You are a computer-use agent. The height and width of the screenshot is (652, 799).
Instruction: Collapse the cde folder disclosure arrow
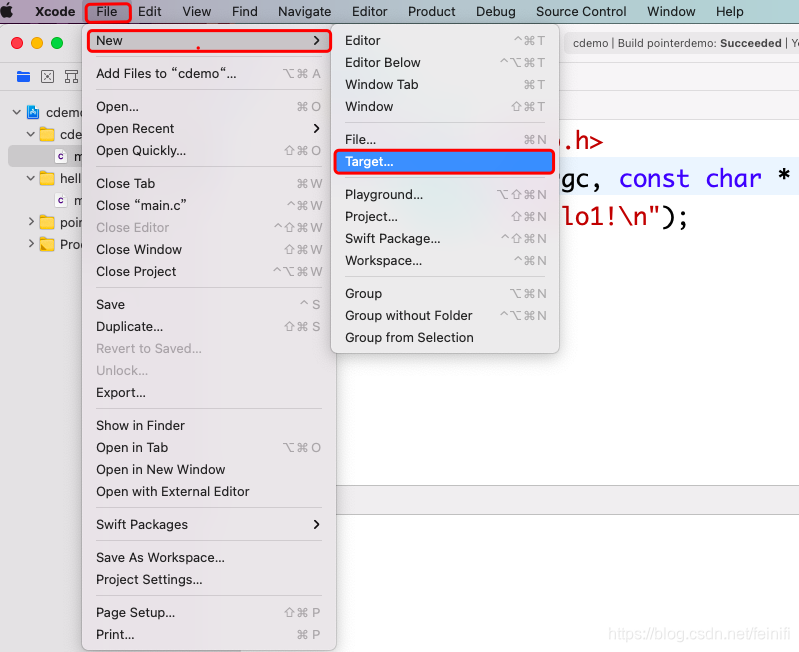point(31,134)
